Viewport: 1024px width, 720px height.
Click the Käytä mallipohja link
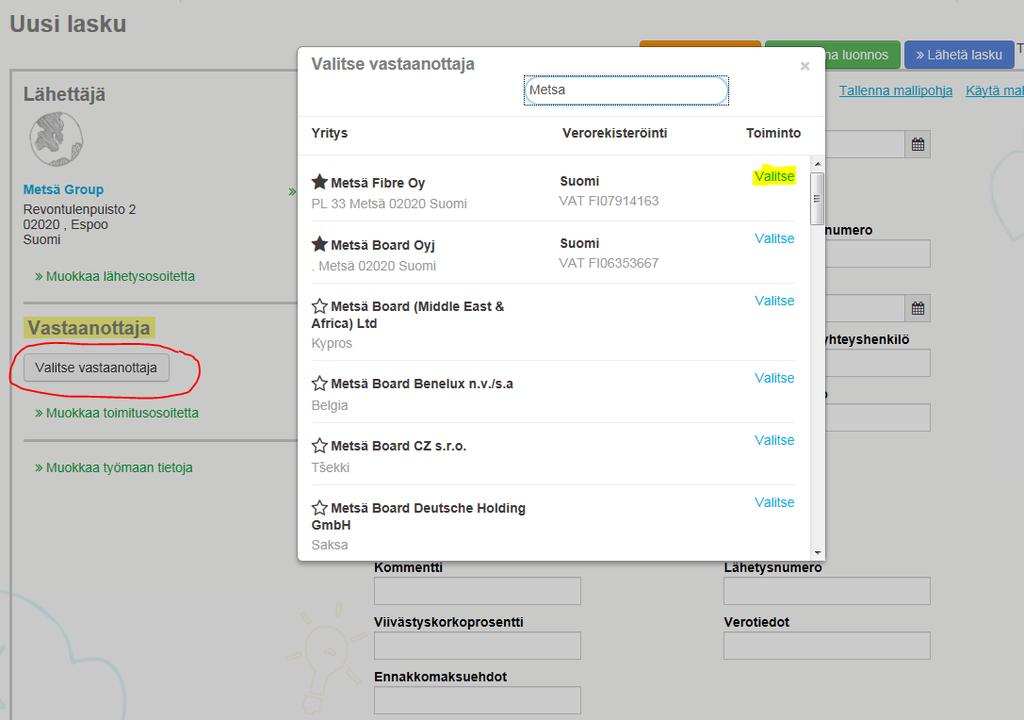(995, 91)
